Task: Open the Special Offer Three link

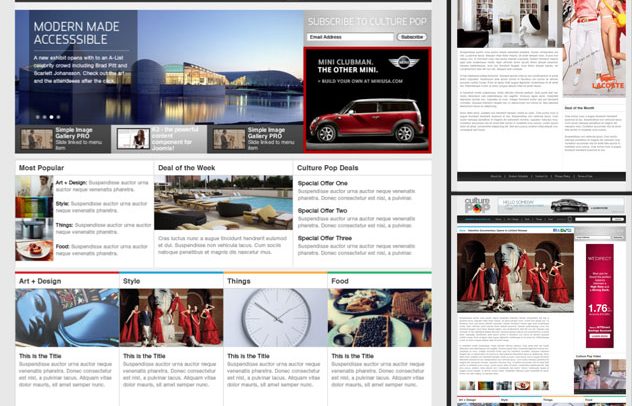Action: point(324,238)
